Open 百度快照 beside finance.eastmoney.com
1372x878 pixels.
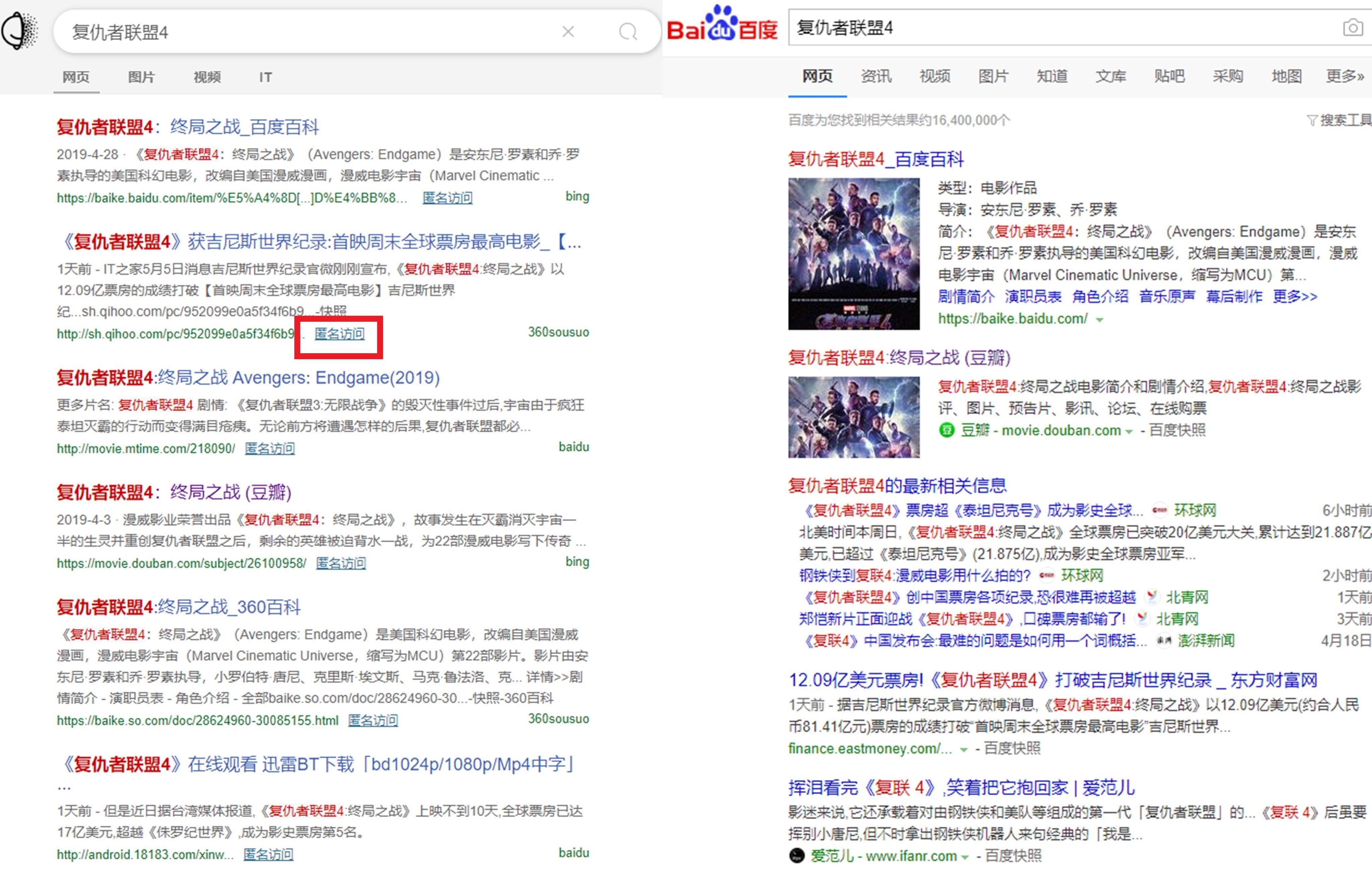click(1013, 749)
